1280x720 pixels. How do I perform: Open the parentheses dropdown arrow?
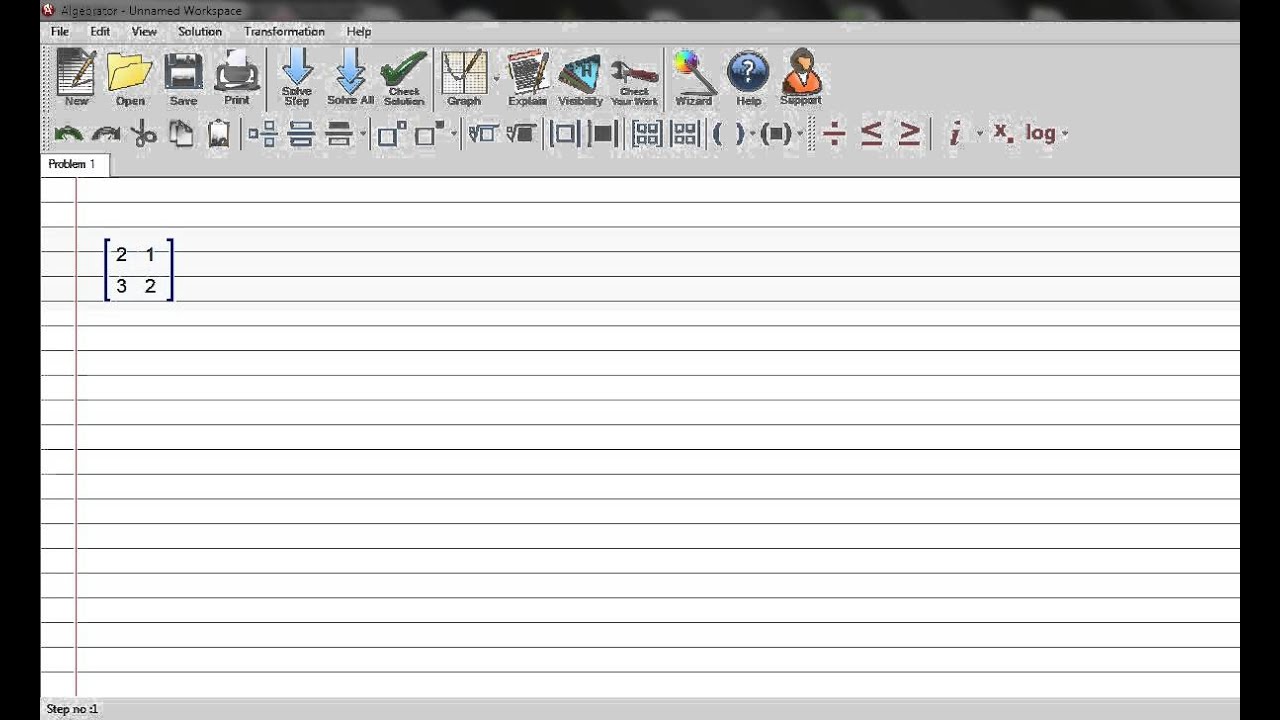pos(753,134)
